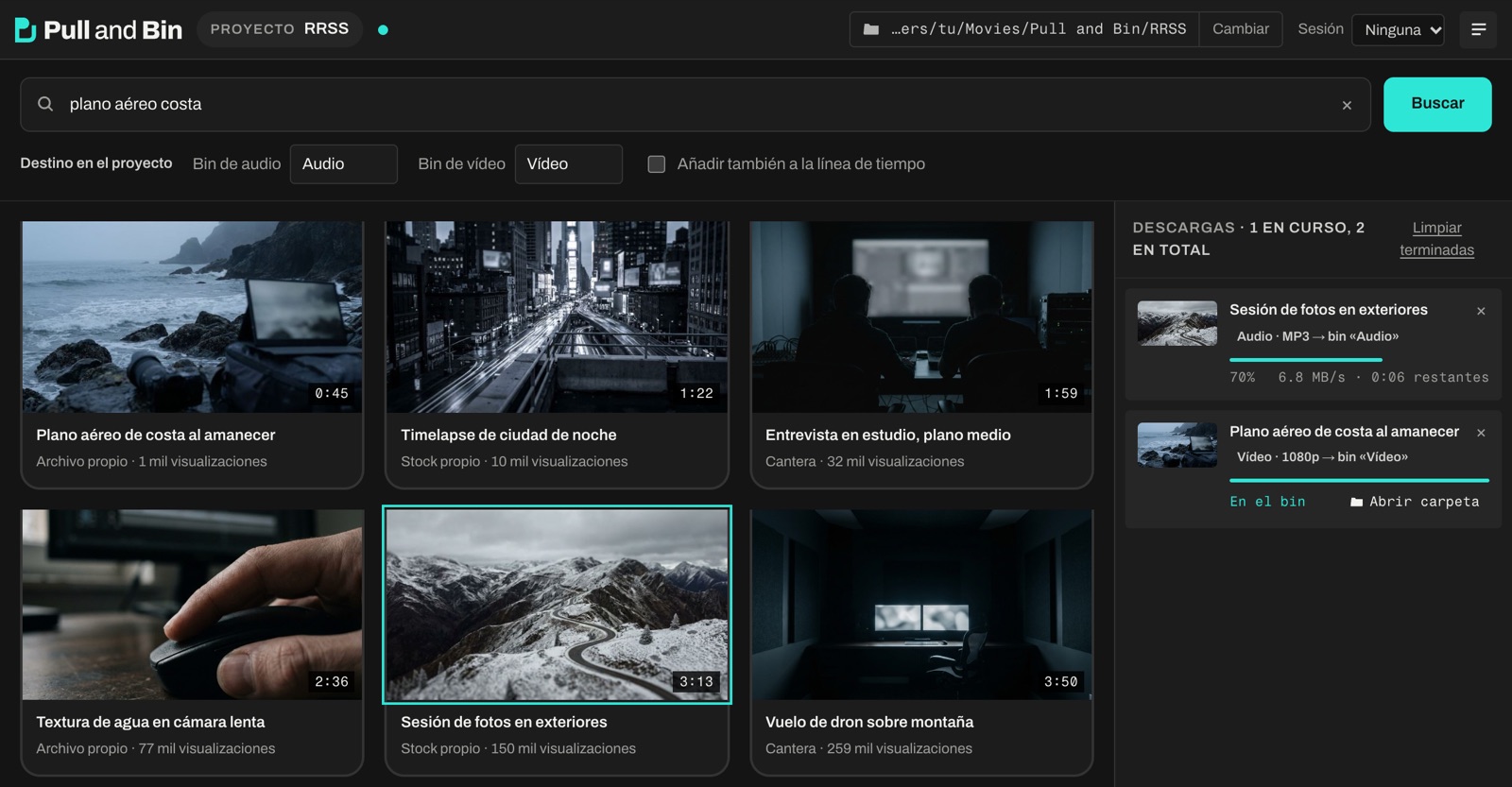Clear the search query with the X icon

1347,105
